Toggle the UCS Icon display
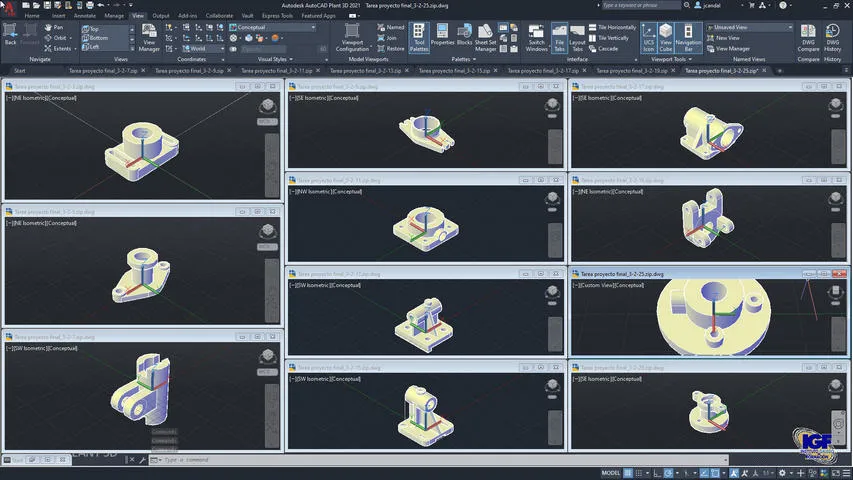The width and height of the screenshot is (853, 480). (648, 38)
